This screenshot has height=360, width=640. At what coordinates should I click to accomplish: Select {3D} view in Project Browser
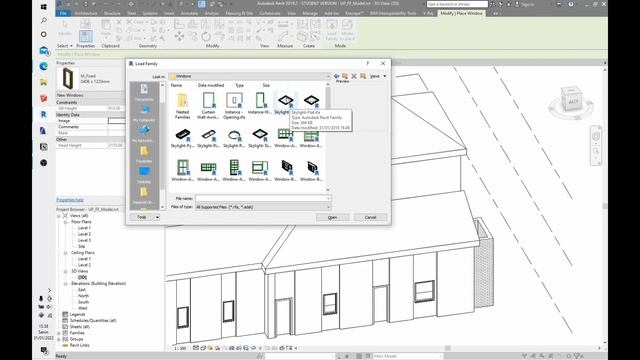[x=82, y=277]
